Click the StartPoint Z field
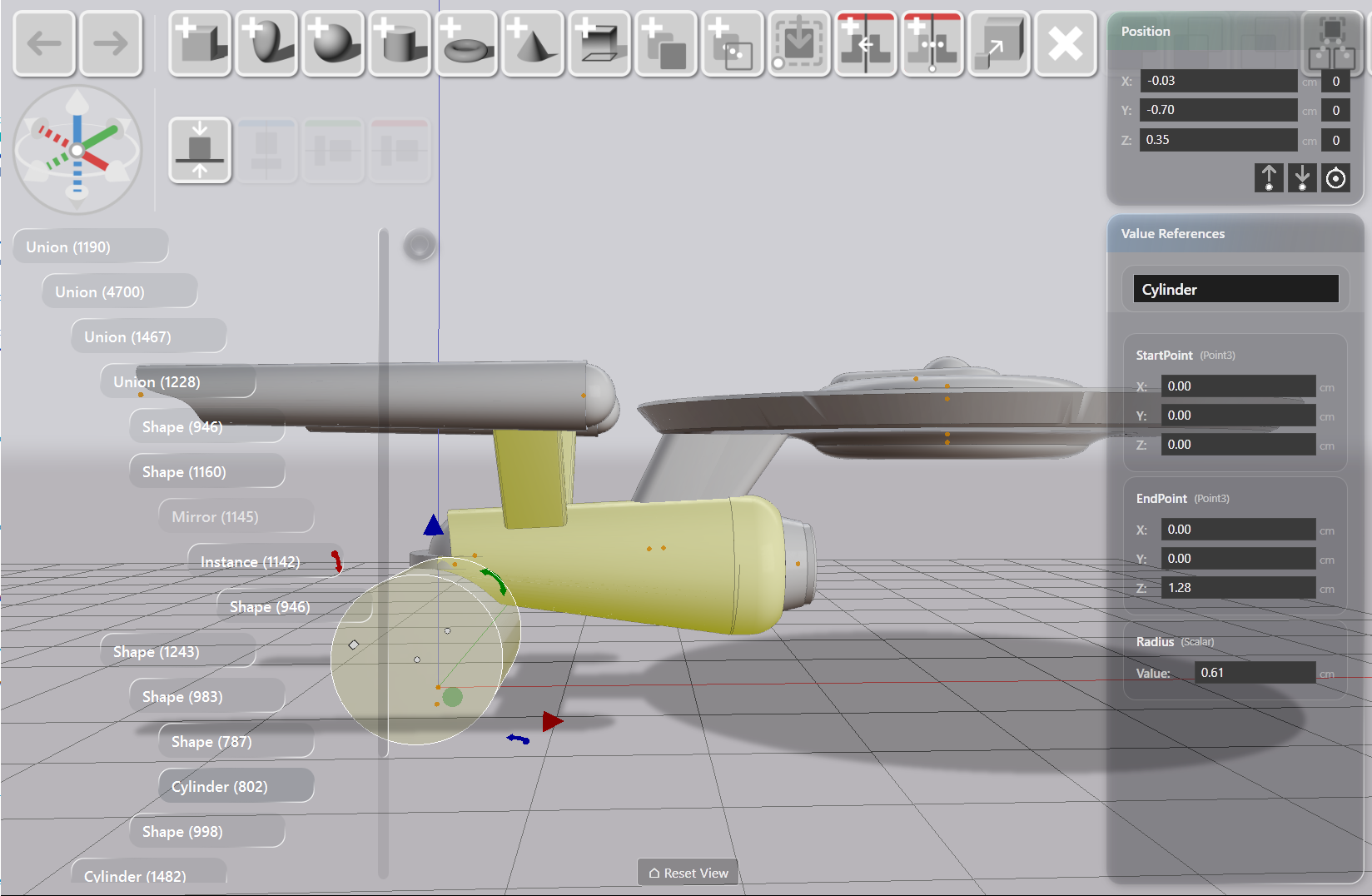This screenshot has height=896, width=1372. [x=1238, y=445]
